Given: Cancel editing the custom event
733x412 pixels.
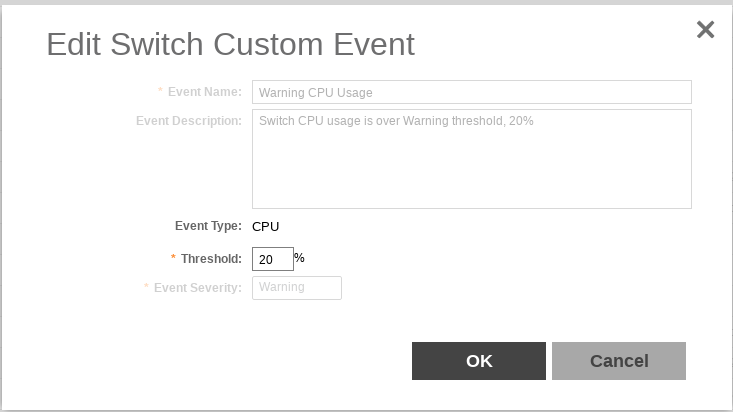Looking at the screenshot, I should point(618,361).
